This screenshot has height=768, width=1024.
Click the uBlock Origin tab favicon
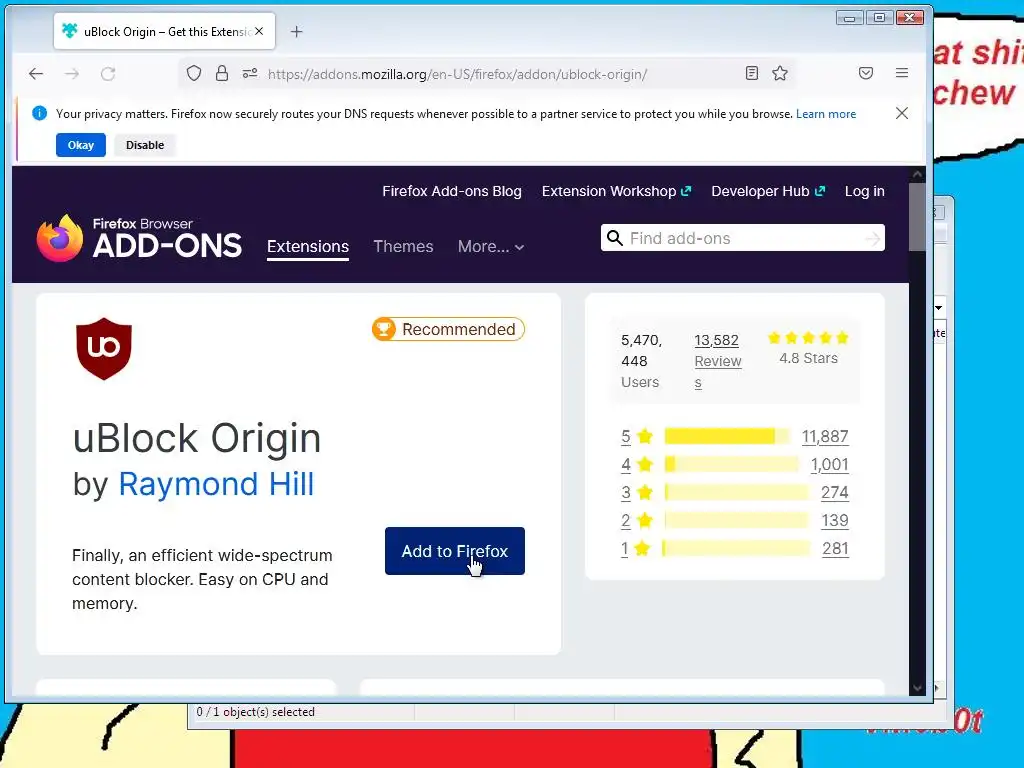click(x=69, y=31)
